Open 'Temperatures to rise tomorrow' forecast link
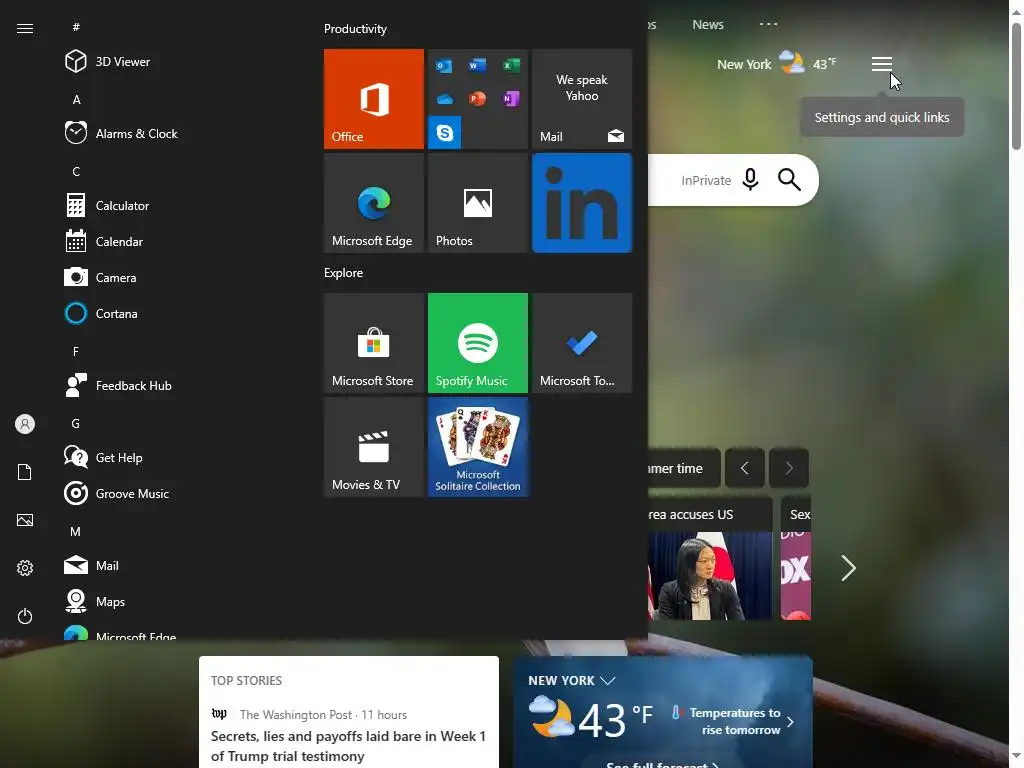Image resolution: width=1024 pixels, height=768 pixels. (733, 721)
